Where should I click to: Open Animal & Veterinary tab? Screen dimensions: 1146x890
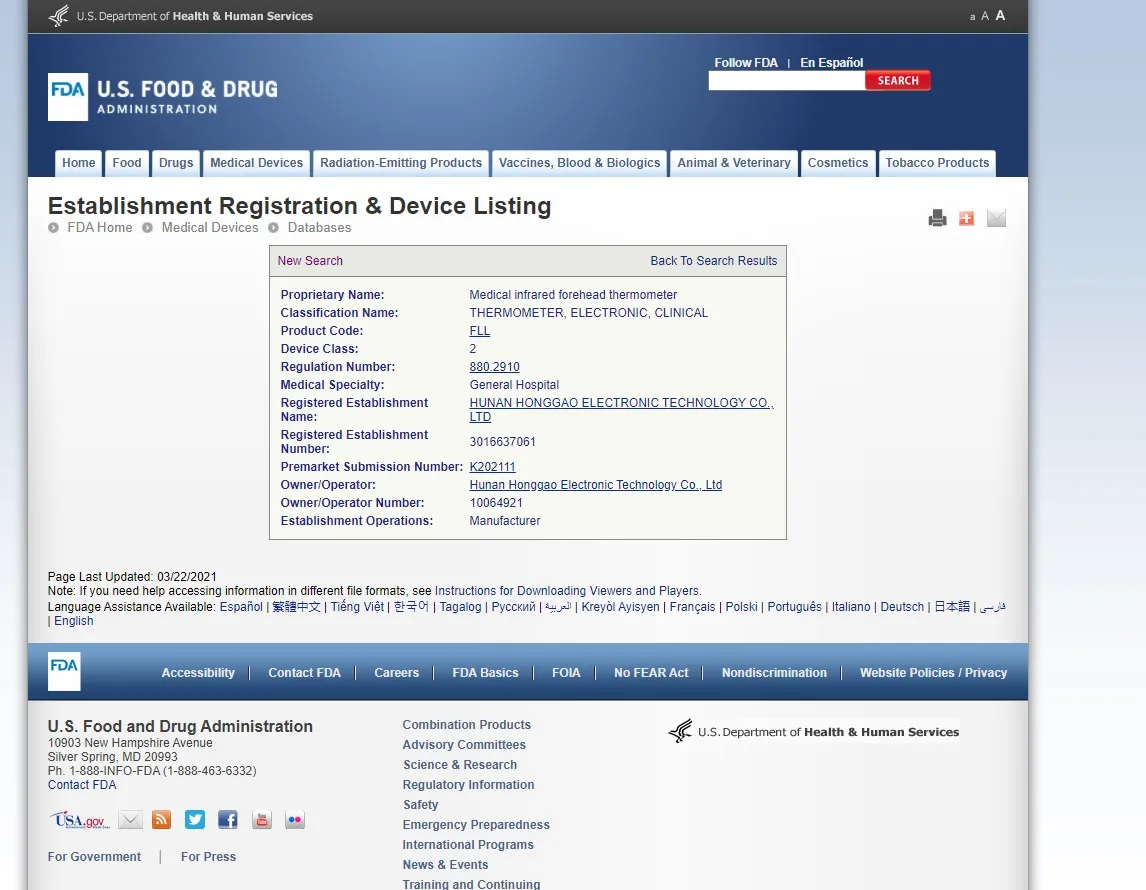(x=734, y=163)
